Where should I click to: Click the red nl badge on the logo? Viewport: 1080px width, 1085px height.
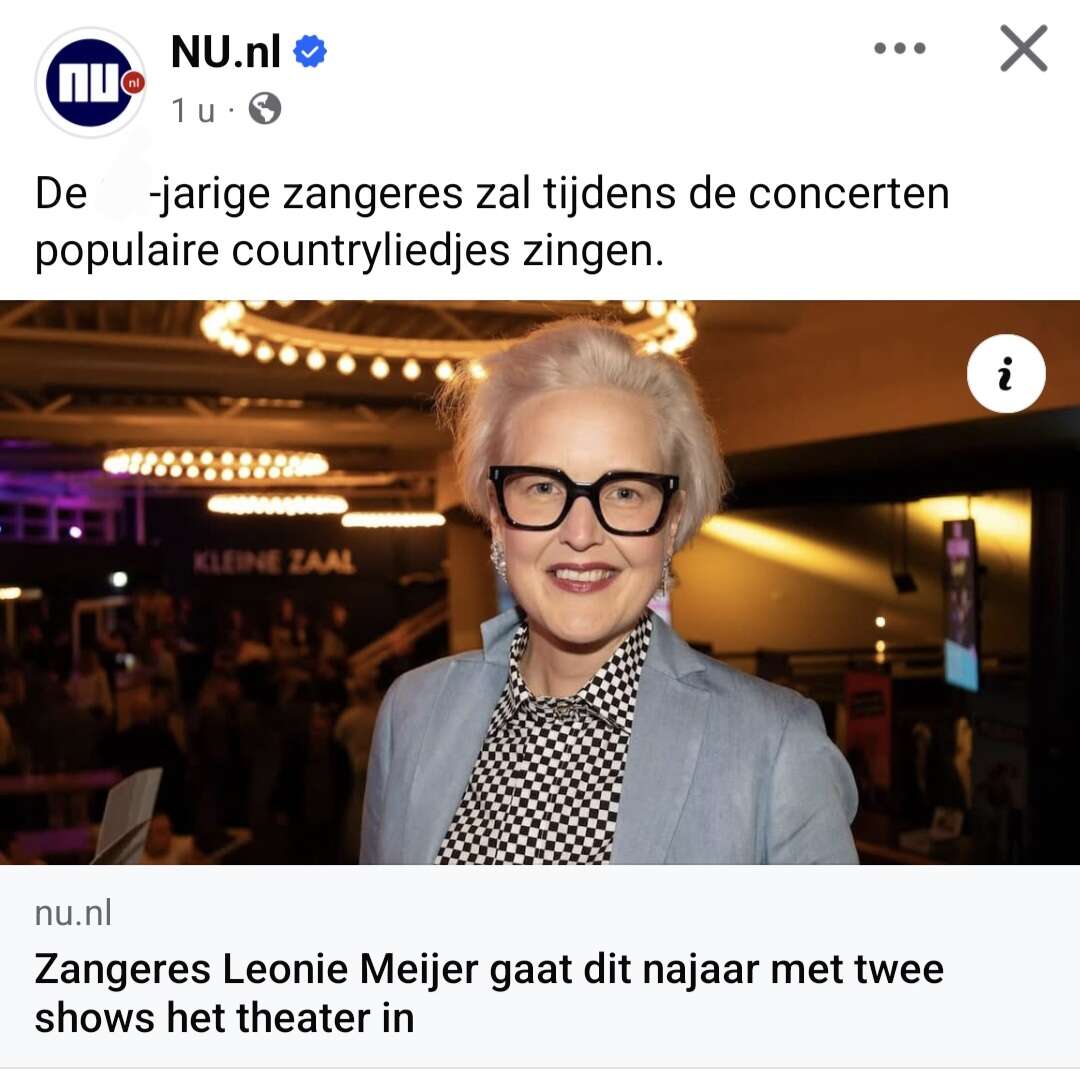(x=134, y=83)
